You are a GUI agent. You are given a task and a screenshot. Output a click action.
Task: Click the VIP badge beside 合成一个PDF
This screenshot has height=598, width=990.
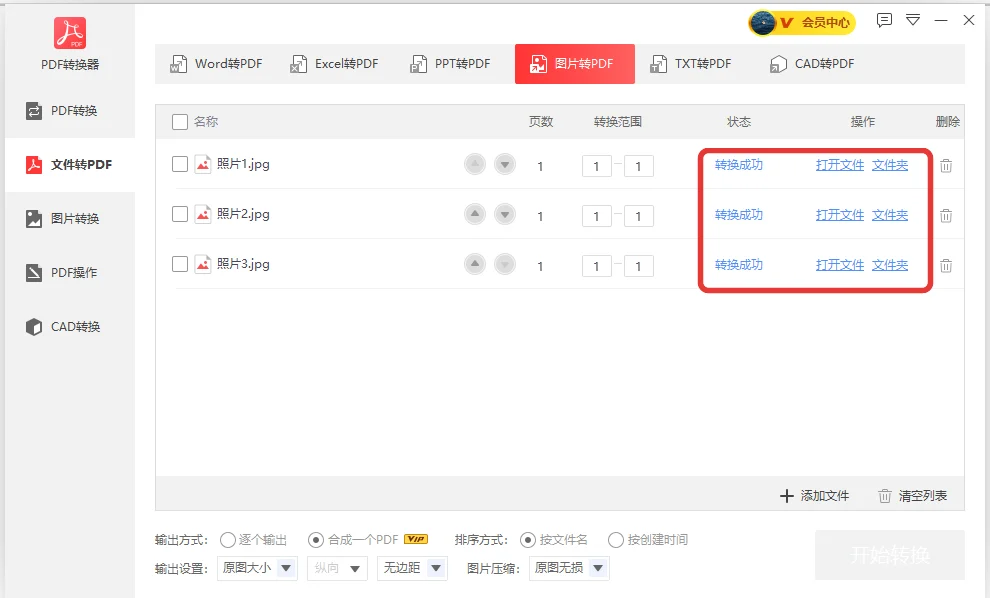pos(416,539)
